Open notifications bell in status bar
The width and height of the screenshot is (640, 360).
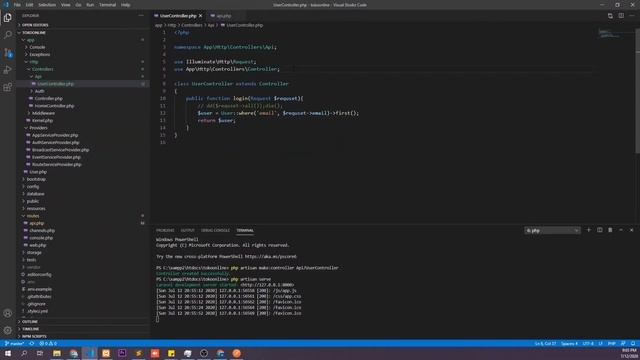tap(633, 344)
